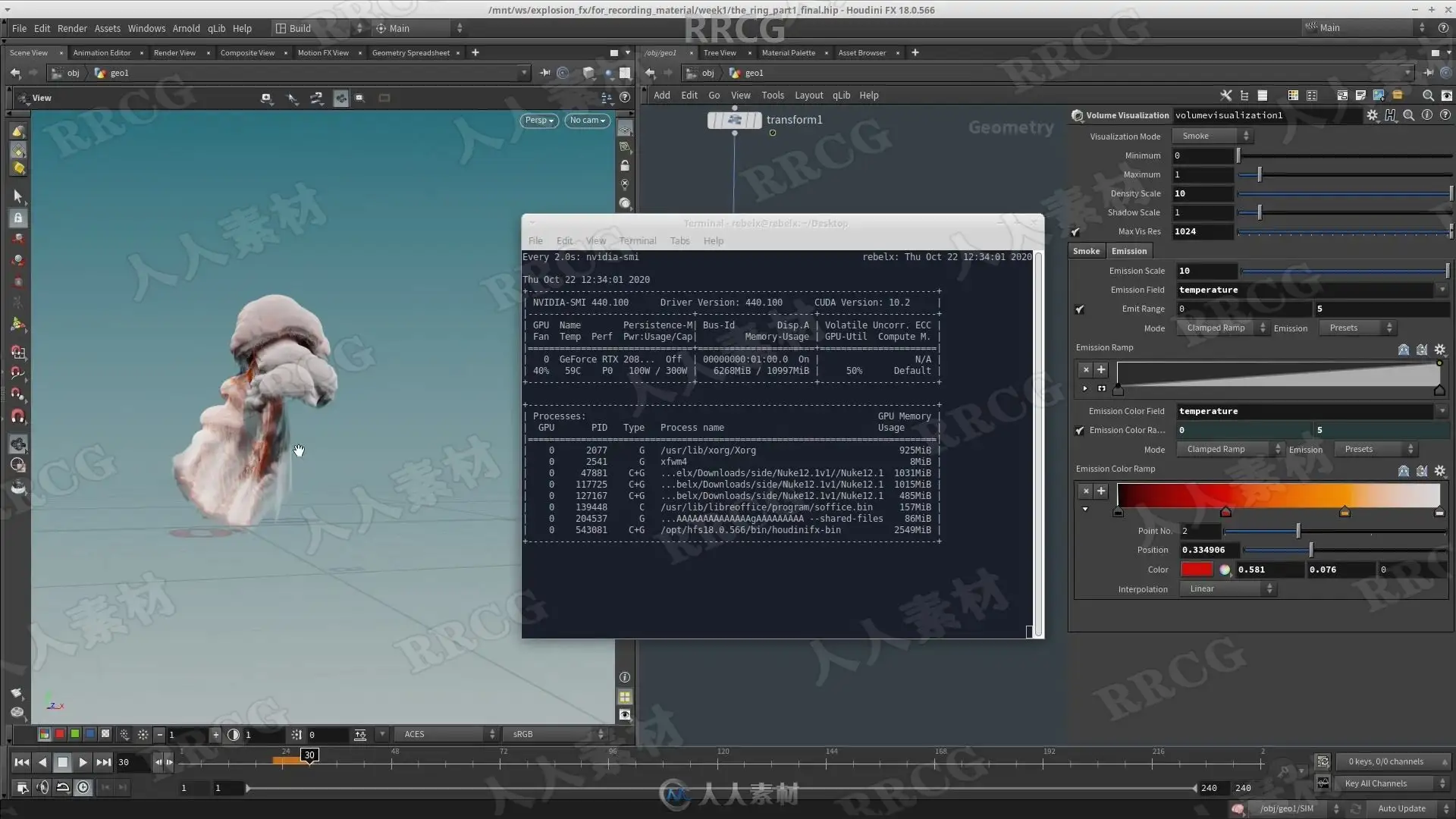Screen dimensions: 1456x819
Task: Click the search magnifier in parameter header
Action: coord(1408,115)
